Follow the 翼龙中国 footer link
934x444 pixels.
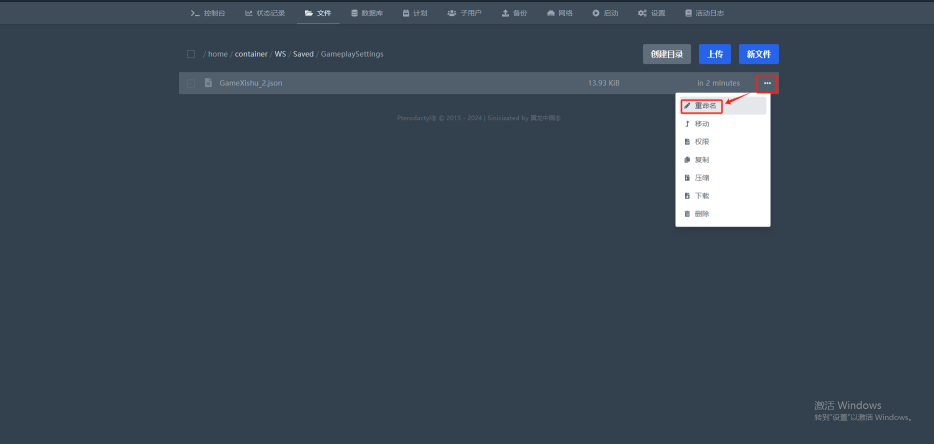545,118
